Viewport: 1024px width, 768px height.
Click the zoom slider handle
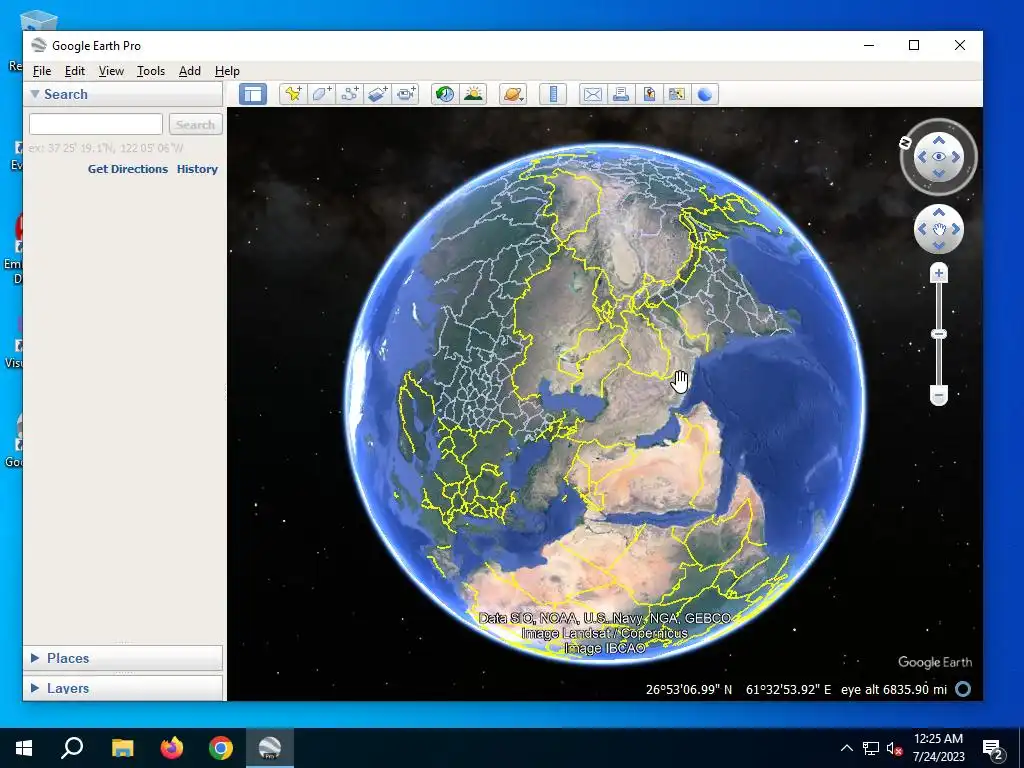(938, 334)
